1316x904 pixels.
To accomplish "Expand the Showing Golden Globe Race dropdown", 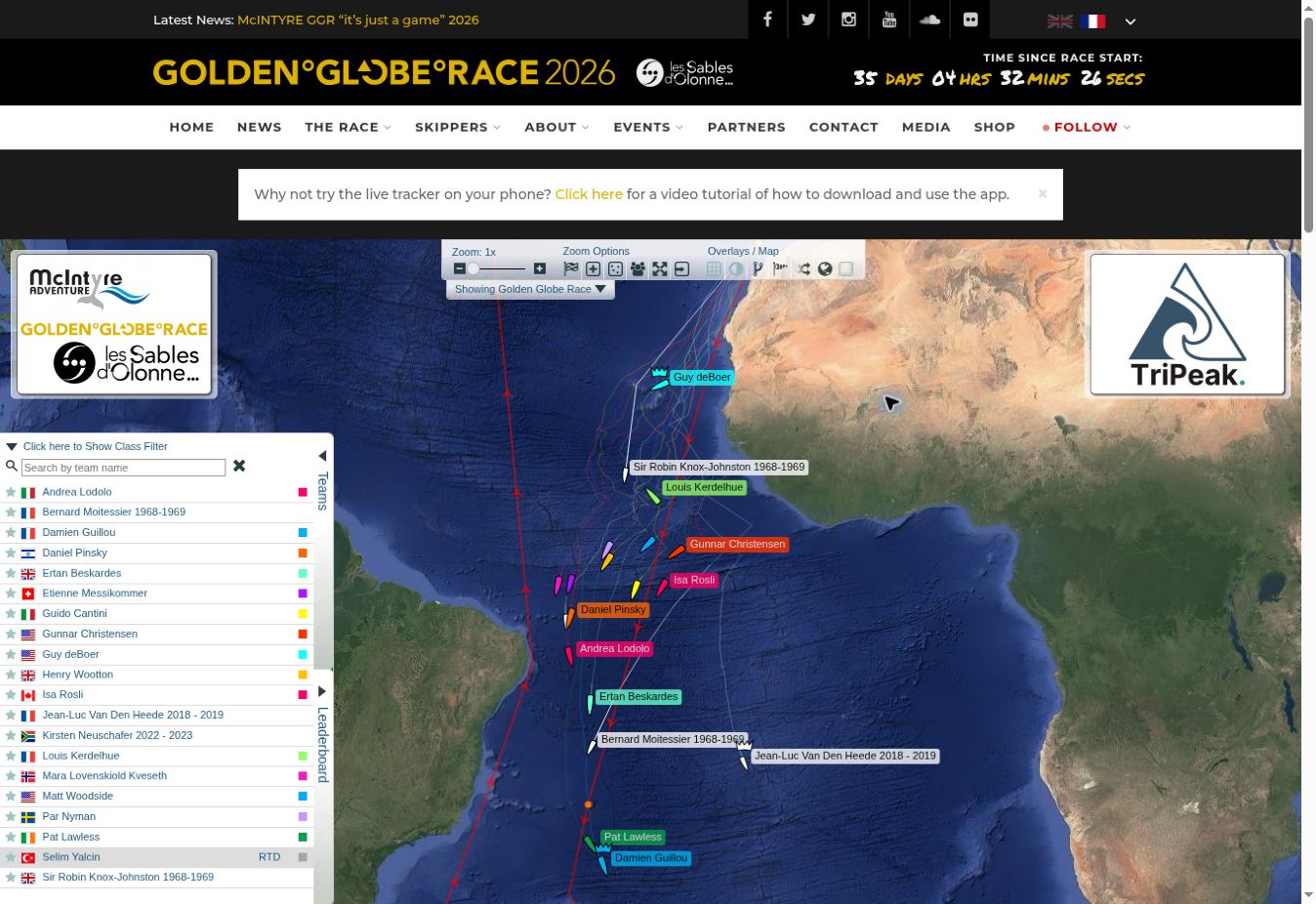I will 530,289.
